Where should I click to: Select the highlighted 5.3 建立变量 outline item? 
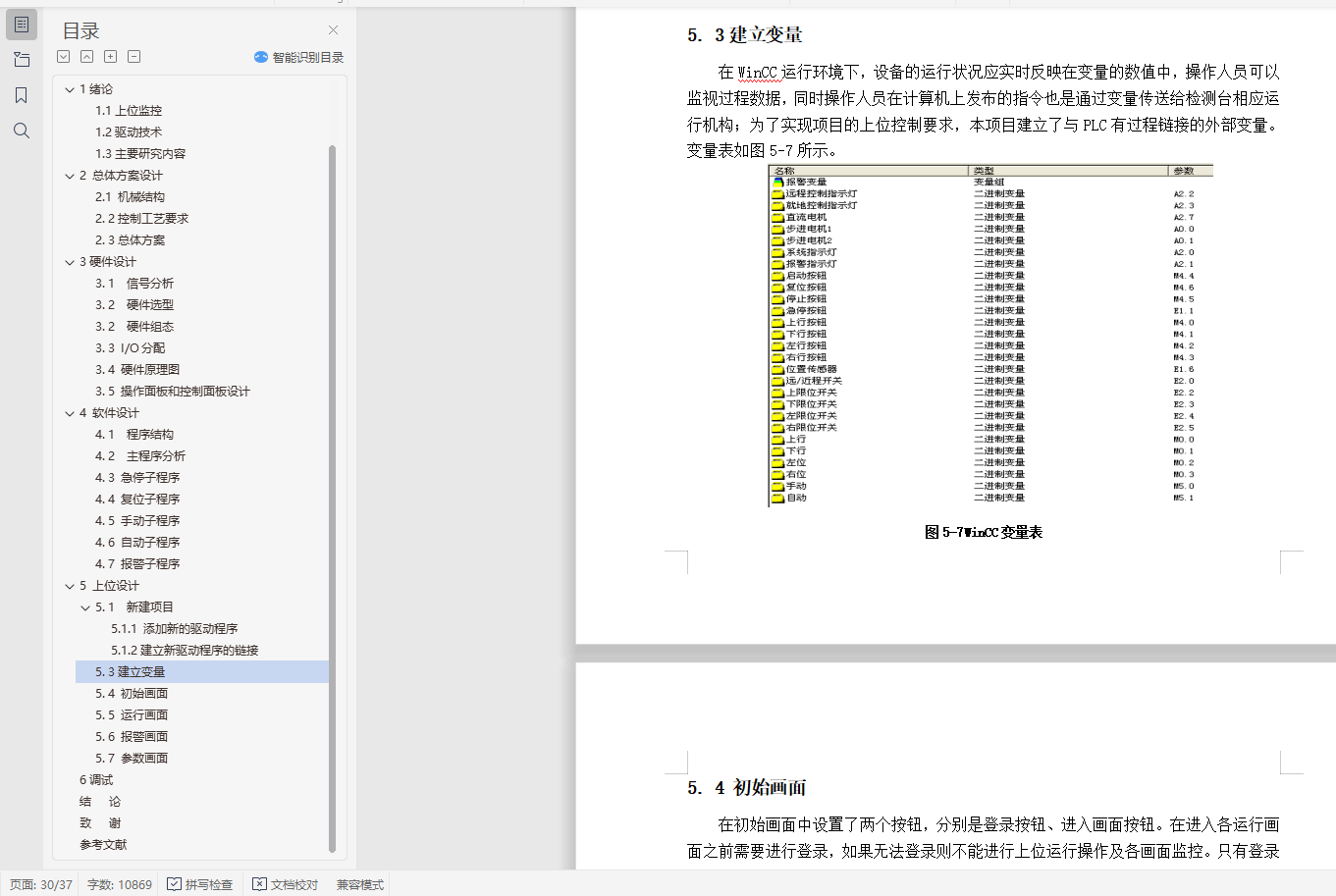click(x=202, y=672)
